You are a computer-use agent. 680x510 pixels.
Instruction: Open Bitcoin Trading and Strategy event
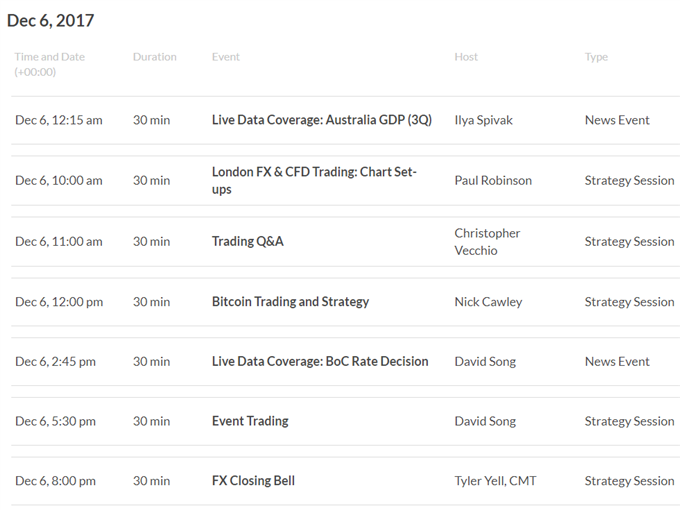click(x=290, y=301)
